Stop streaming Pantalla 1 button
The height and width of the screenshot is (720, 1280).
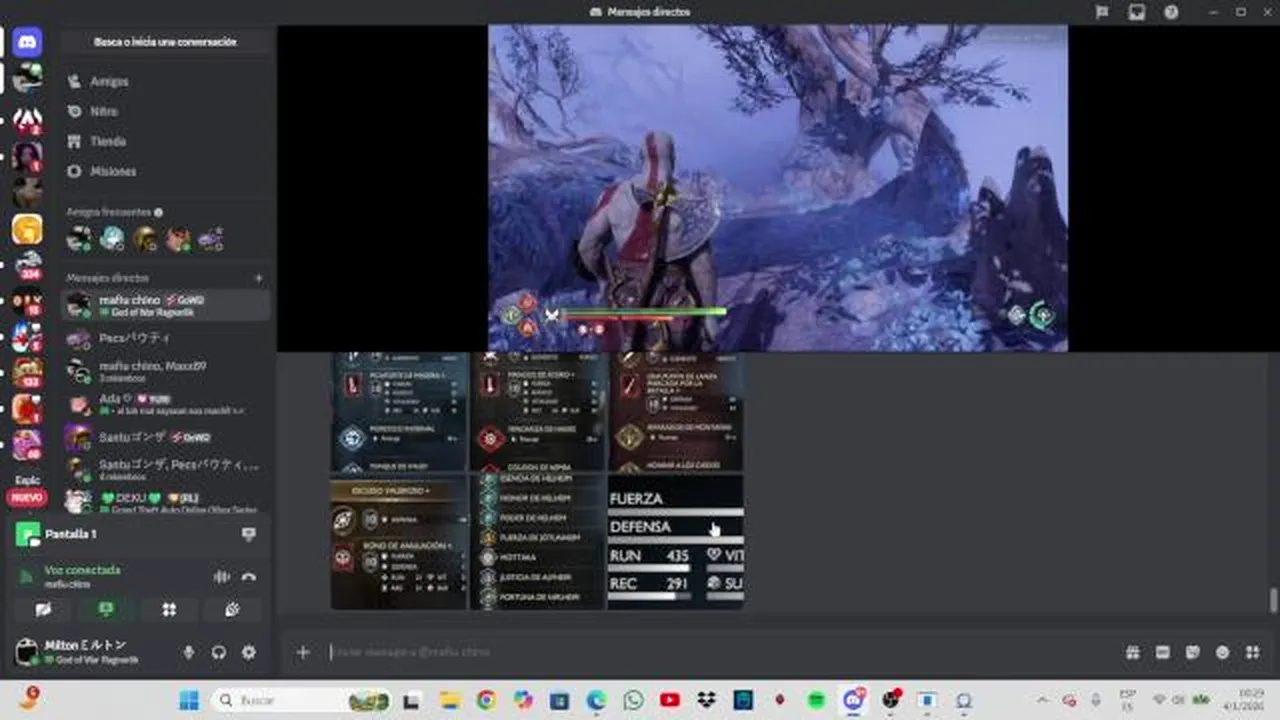[249, 535]
